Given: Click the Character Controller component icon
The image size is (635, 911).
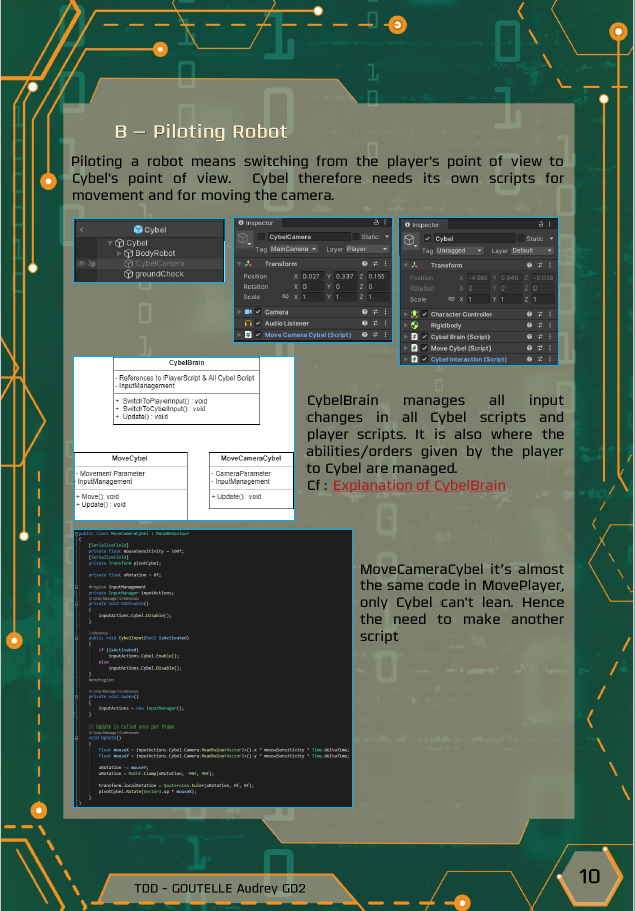Looking at the screenshot, I should point(414,314).
